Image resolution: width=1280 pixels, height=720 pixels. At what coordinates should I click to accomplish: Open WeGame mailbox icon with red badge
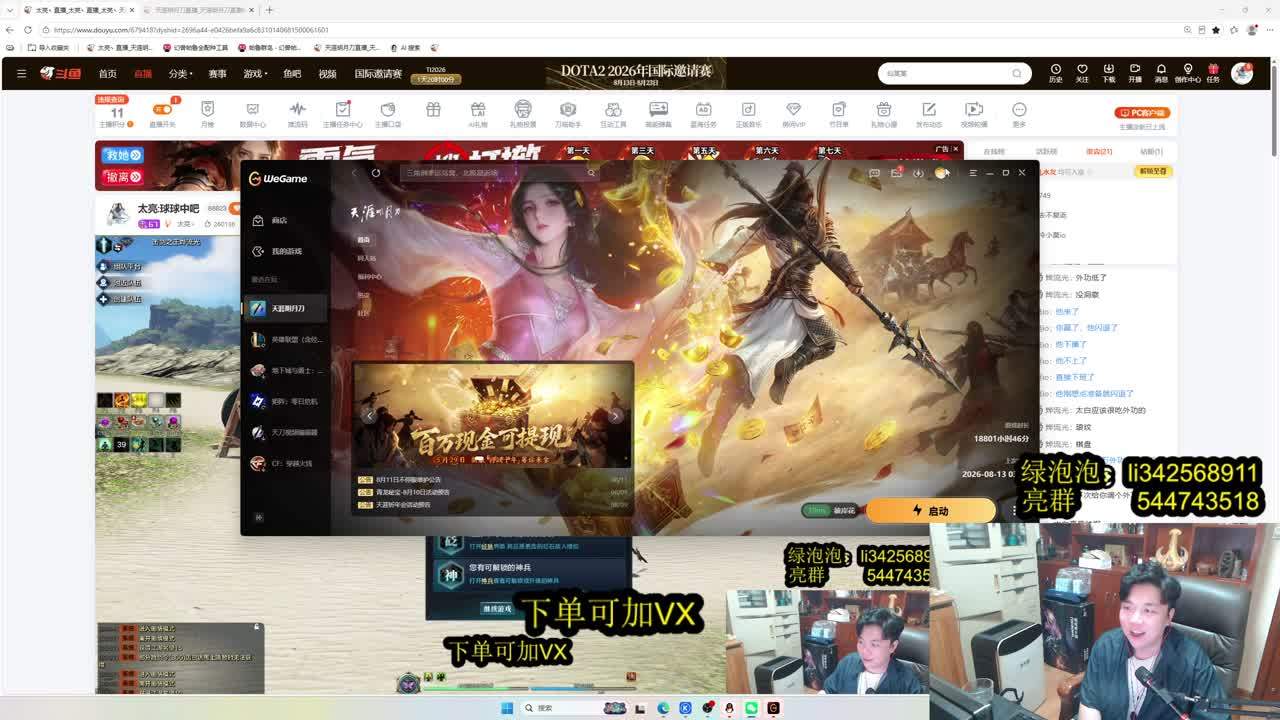(x=896, y=173)
